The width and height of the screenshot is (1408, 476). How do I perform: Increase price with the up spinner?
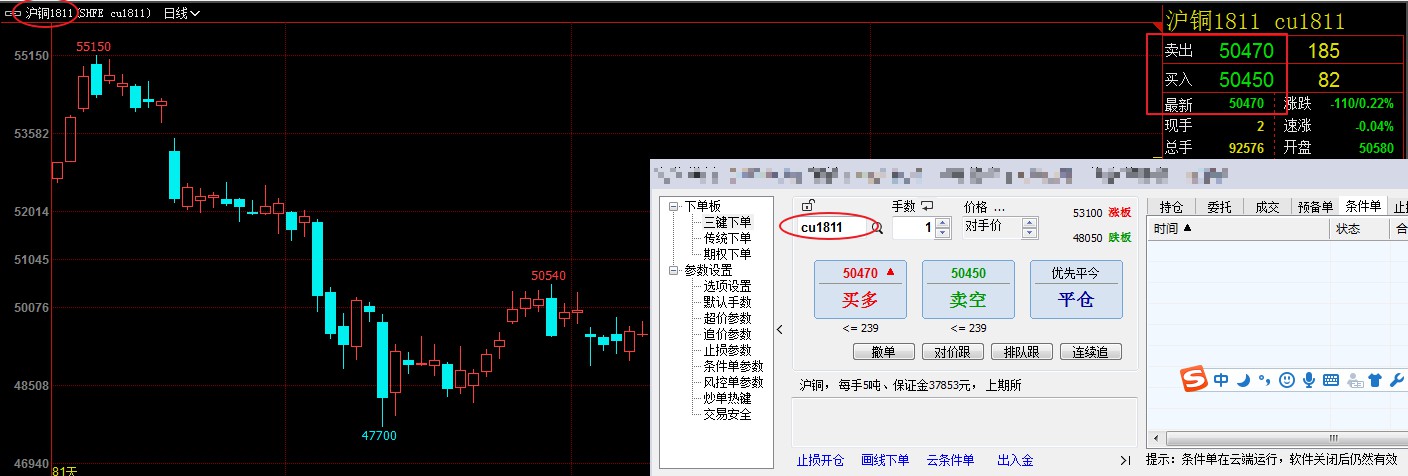pyautogui.click(x=1030, y=222)
